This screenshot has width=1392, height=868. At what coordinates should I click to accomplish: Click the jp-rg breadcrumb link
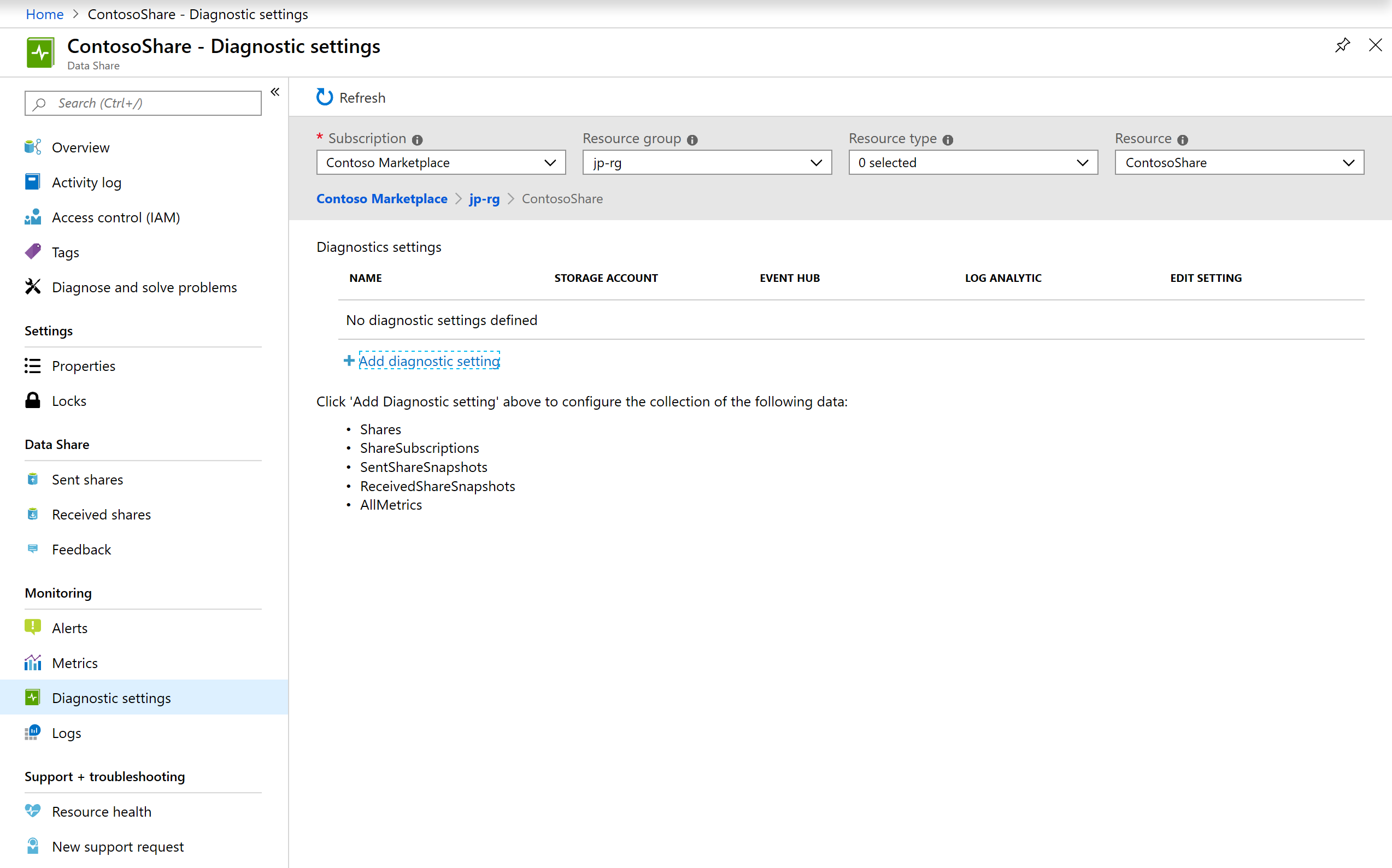coord(485,198)
